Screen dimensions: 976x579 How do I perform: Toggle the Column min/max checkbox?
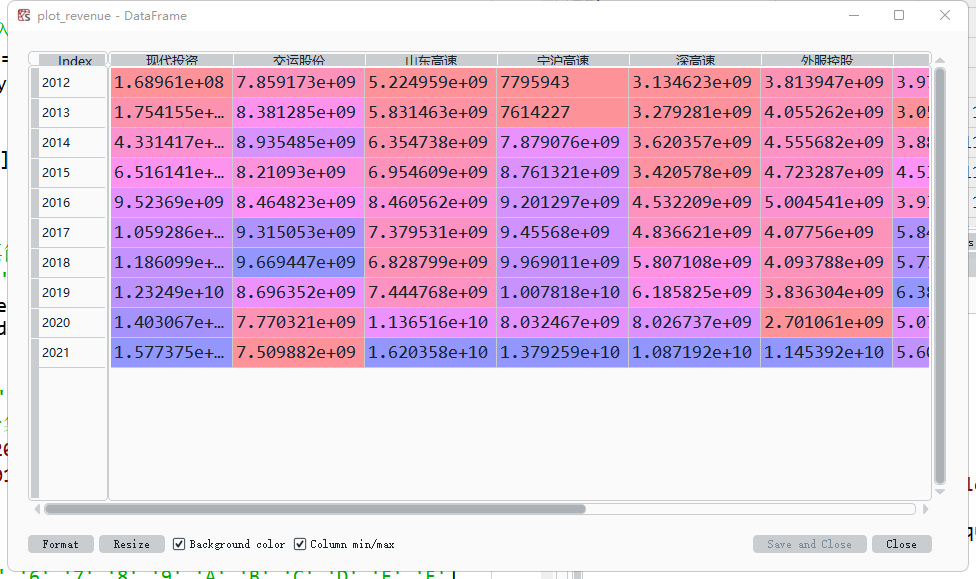coord(300,544)
